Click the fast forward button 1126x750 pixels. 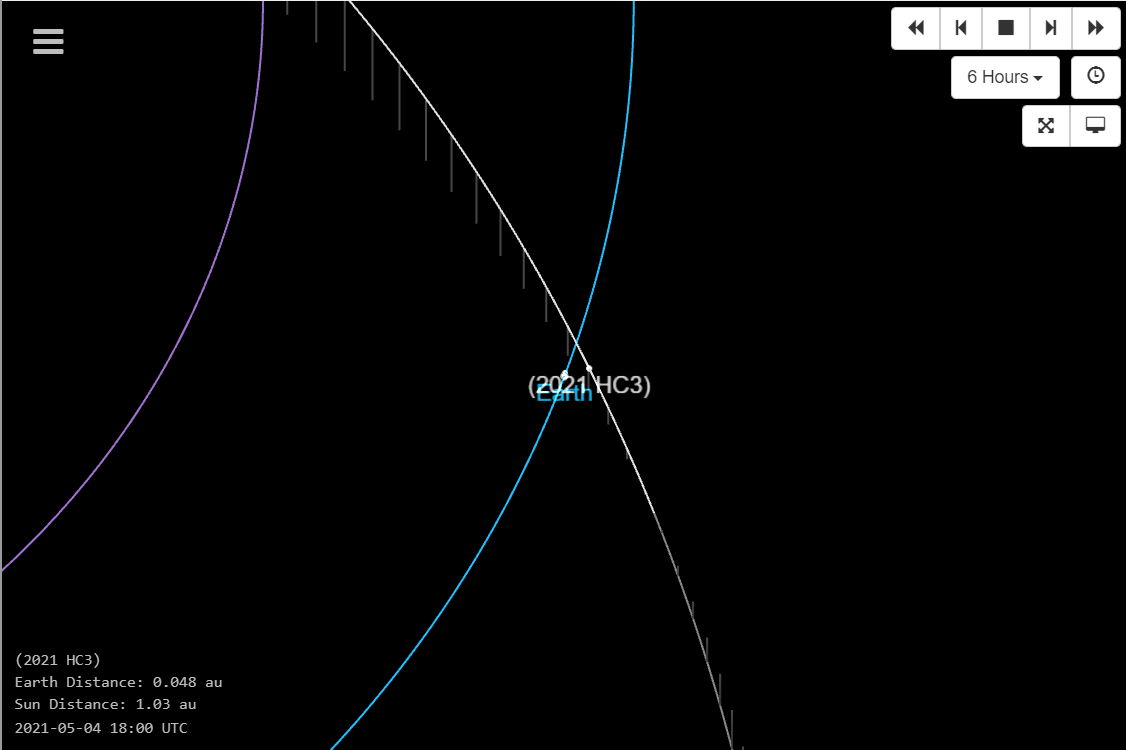point(1096,28)
